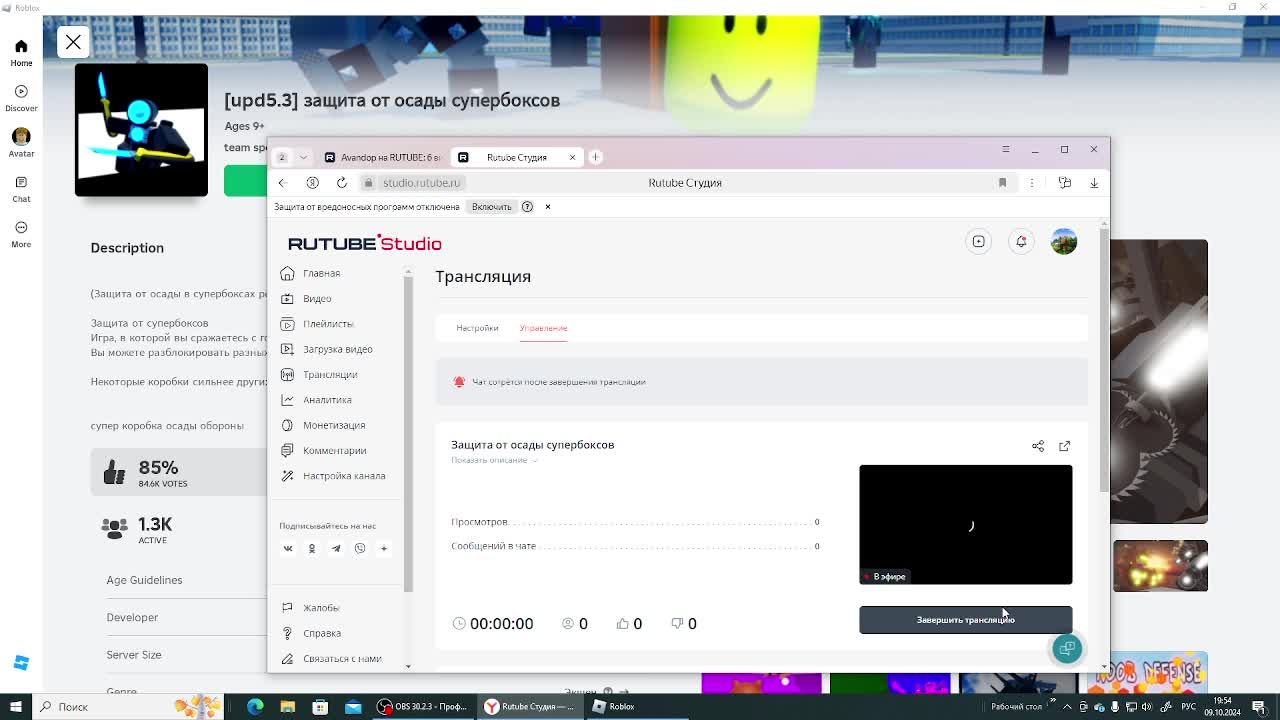Open Roblox Chat in sidebar
Image resolution: width=1280 pixels, height=720 pixels.
[x=21, y=189]
